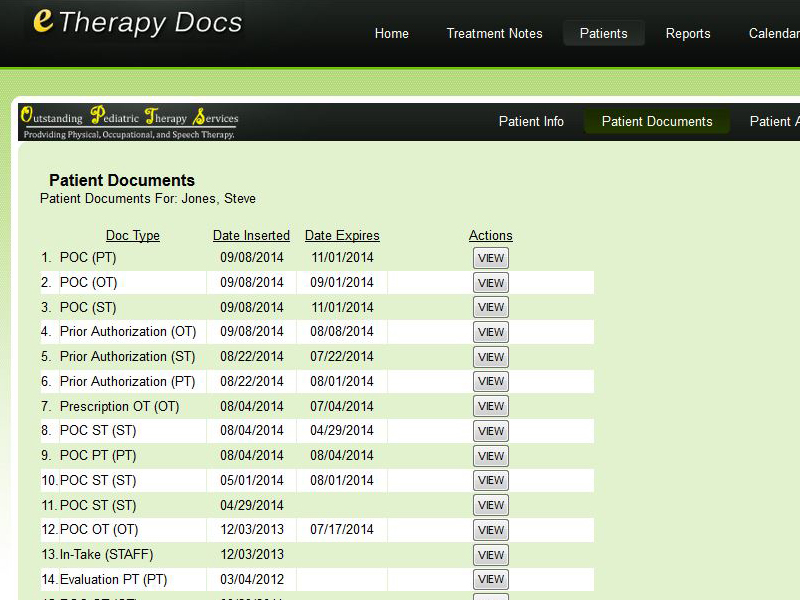
Task: View Prior Authorization (ST) document
Action: (490, 357)
